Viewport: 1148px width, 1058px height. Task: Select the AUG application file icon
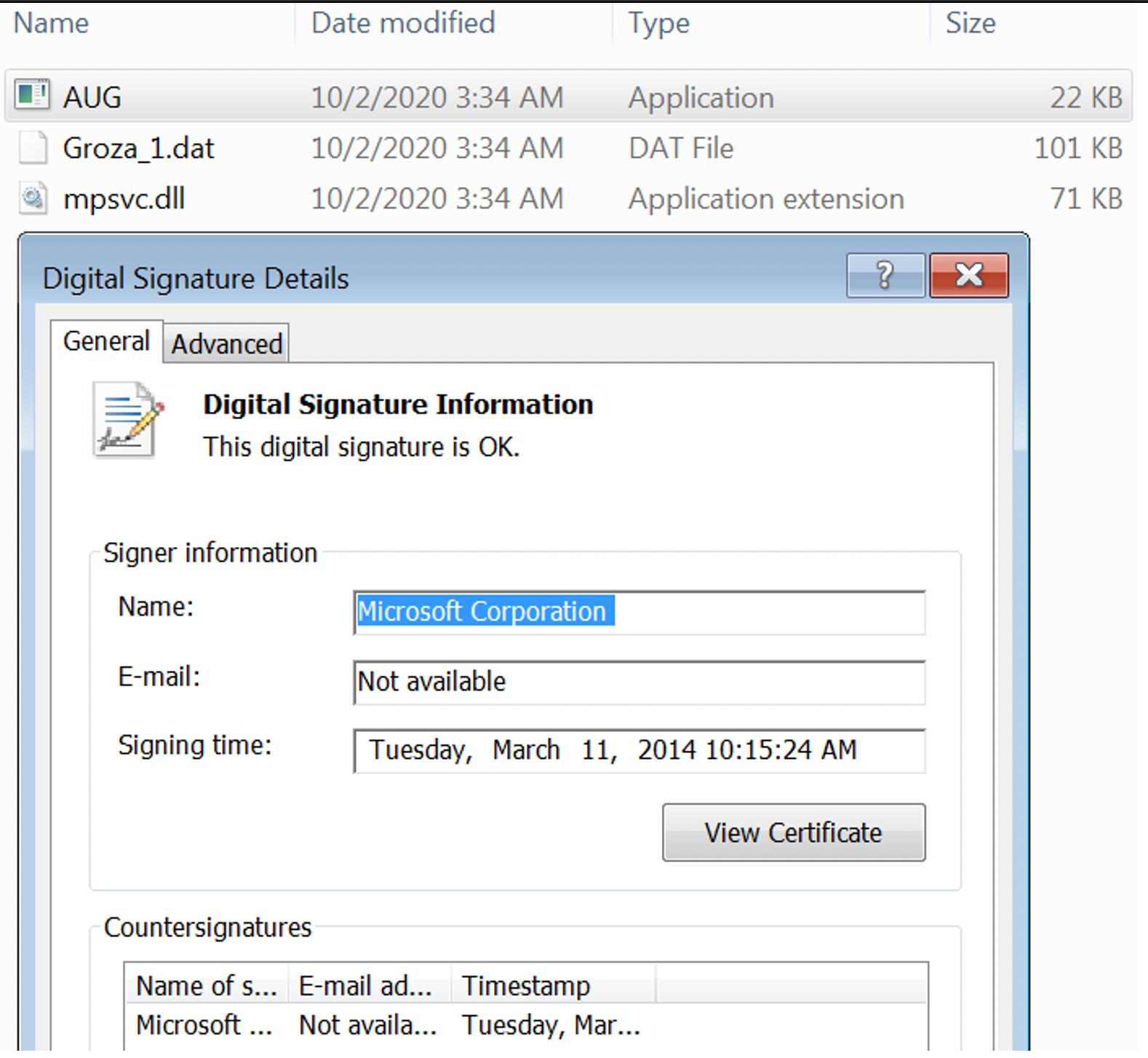point(32,95)
